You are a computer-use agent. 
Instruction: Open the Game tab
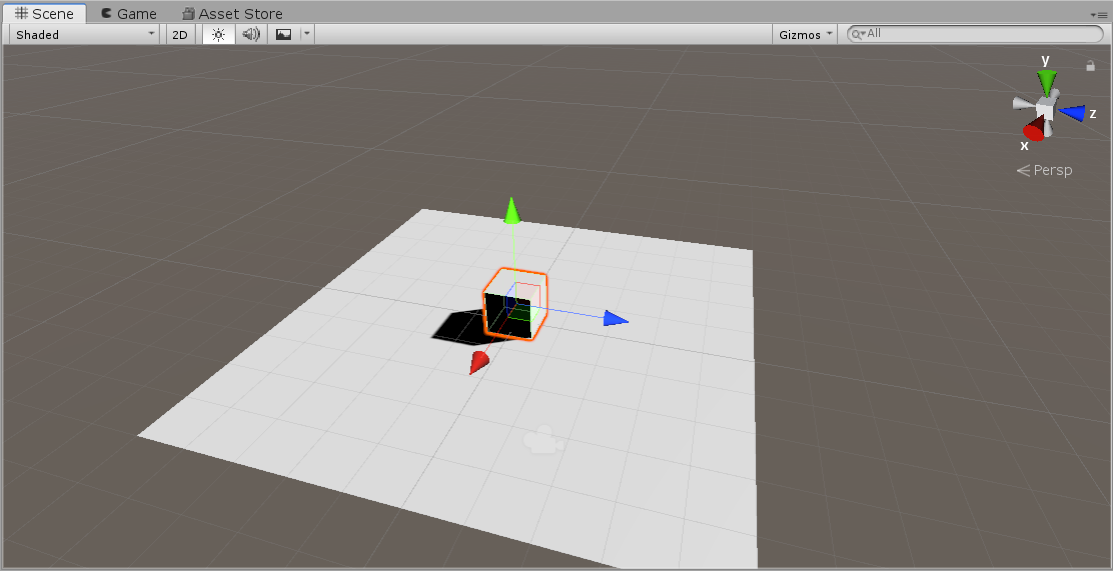128,13
